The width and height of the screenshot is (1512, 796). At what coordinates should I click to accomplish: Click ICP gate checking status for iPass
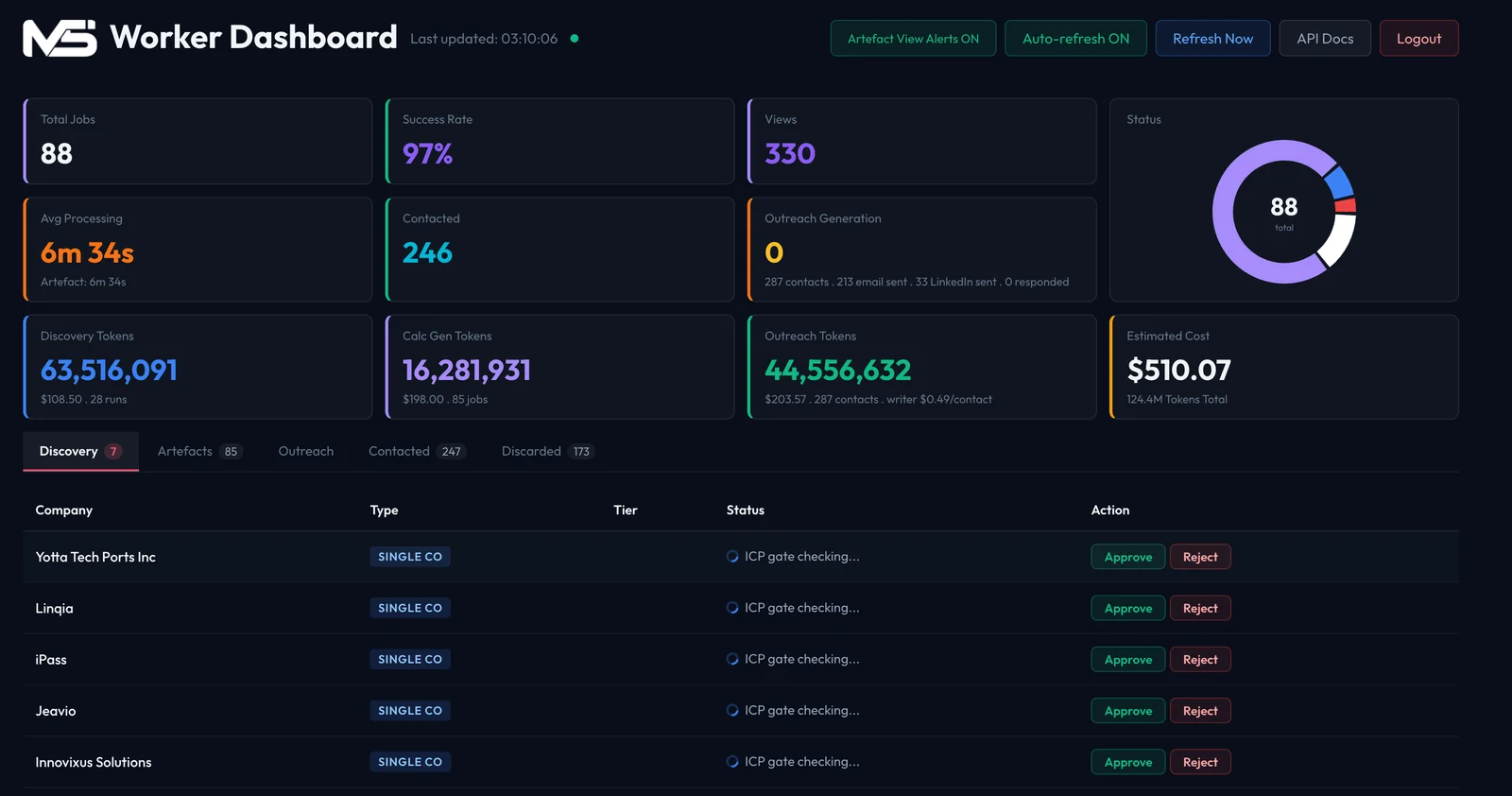(x=802, y=659)
